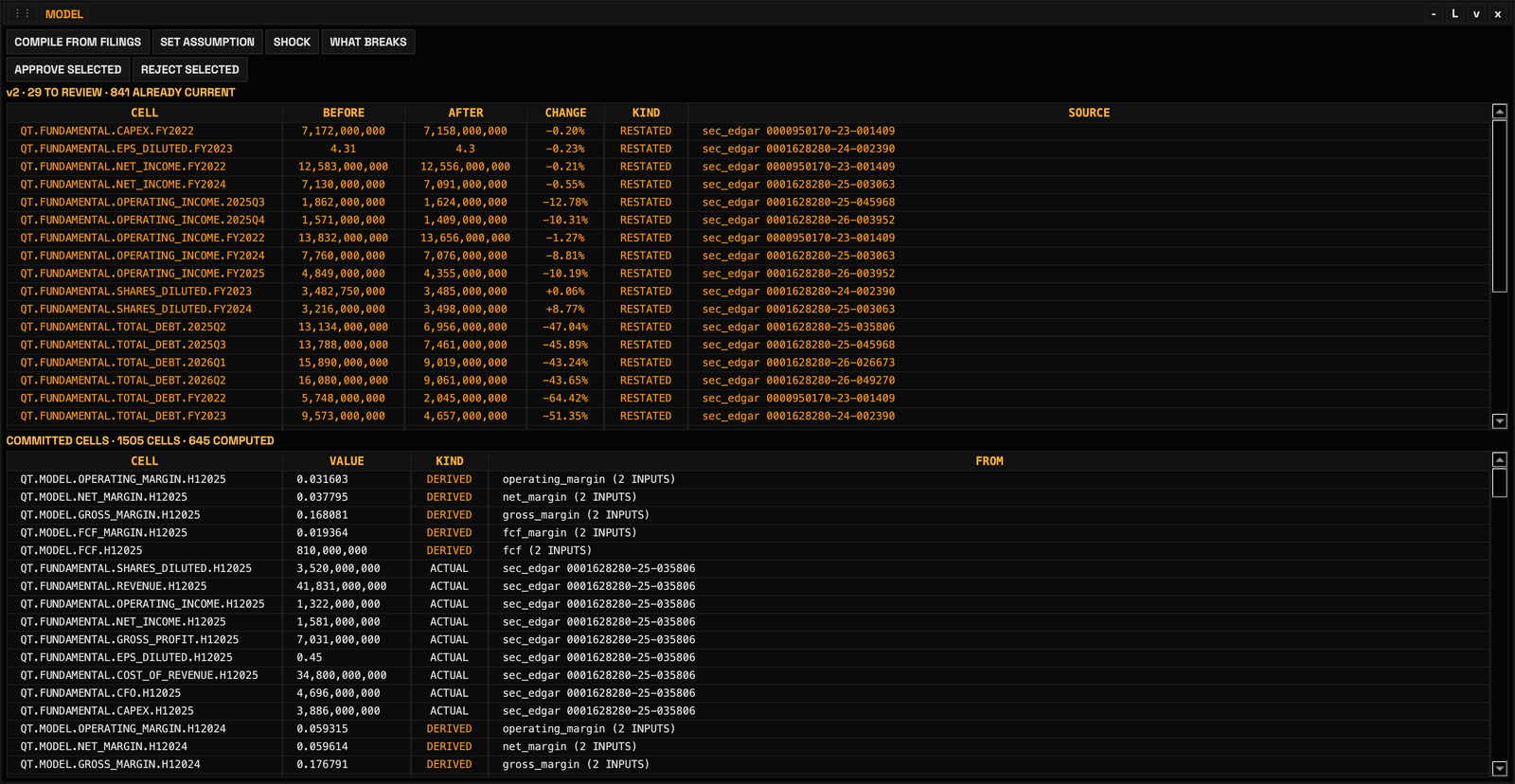Click the L button in the MODEL title bar

click(1455, 14)
